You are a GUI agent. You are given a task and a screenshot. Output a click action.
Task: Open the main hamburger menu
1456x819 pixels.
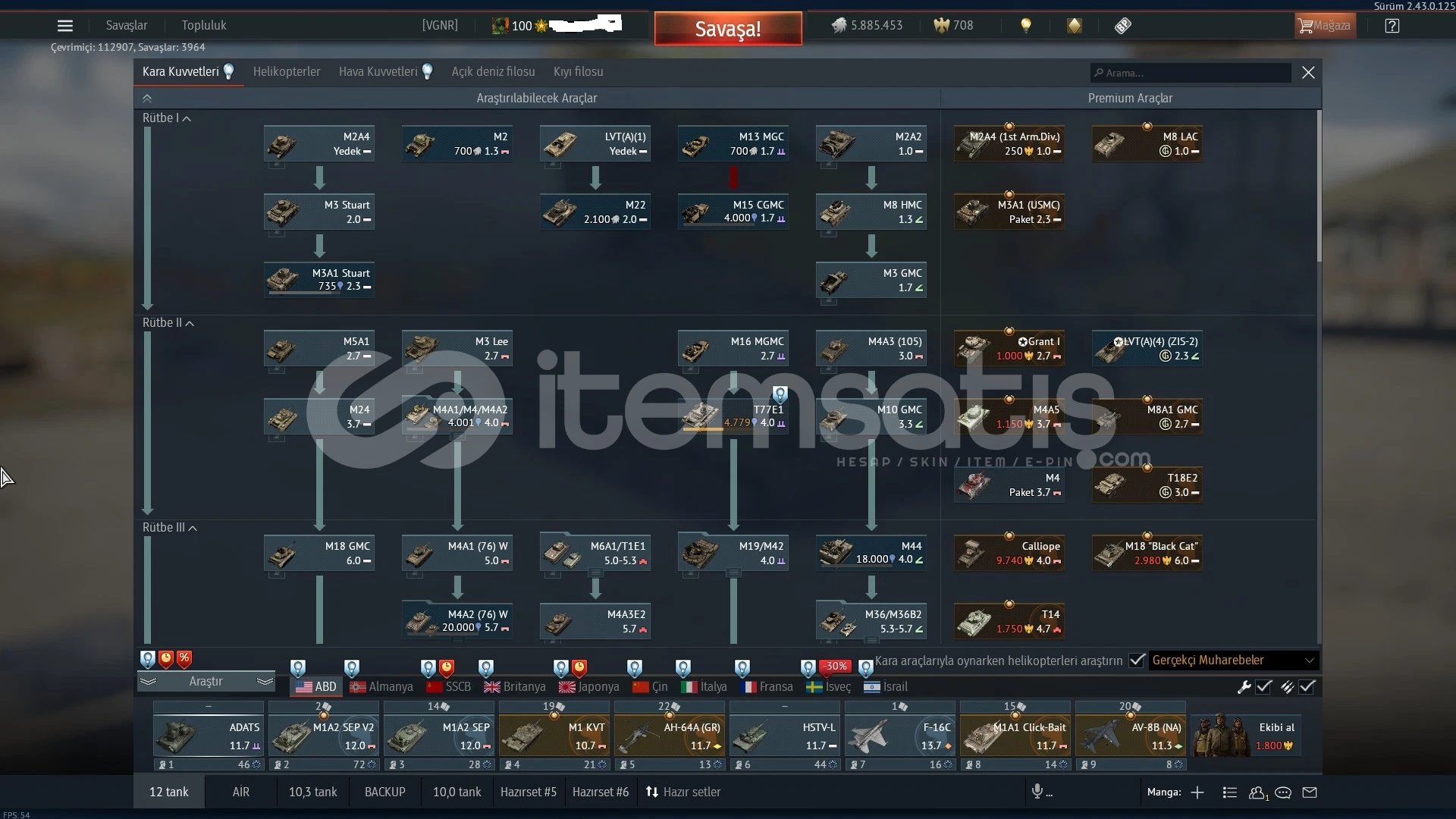coord(65,26)
